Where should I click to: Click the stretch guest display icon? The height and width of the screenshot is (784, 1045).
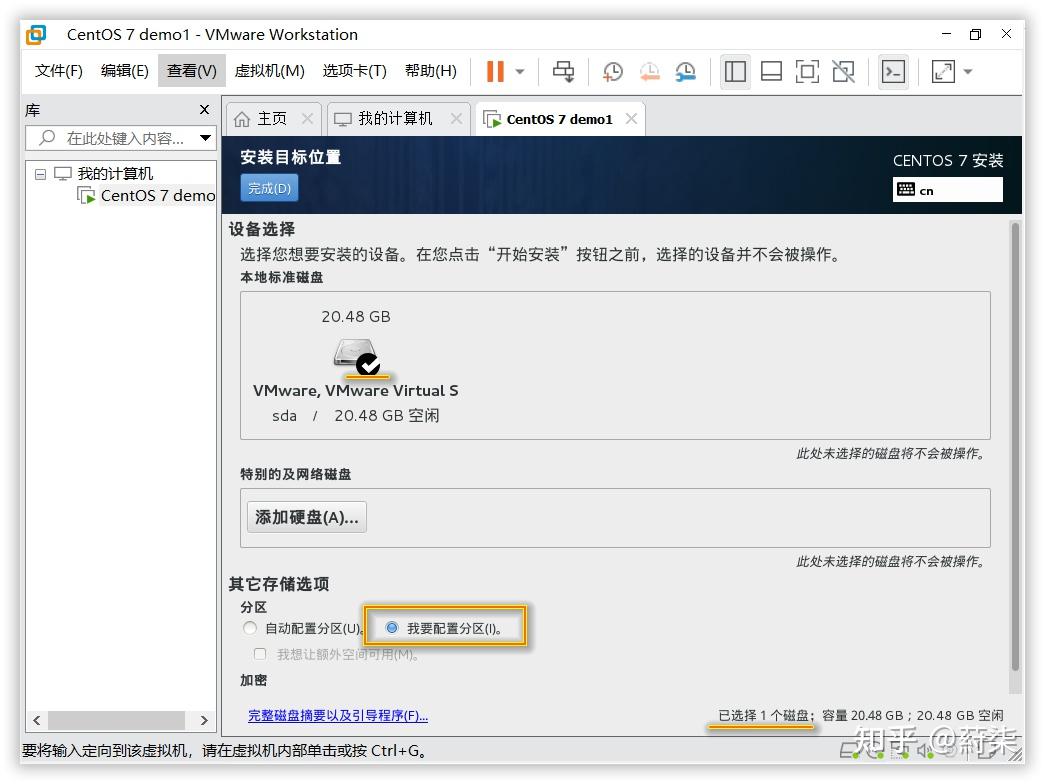point(943,71)
